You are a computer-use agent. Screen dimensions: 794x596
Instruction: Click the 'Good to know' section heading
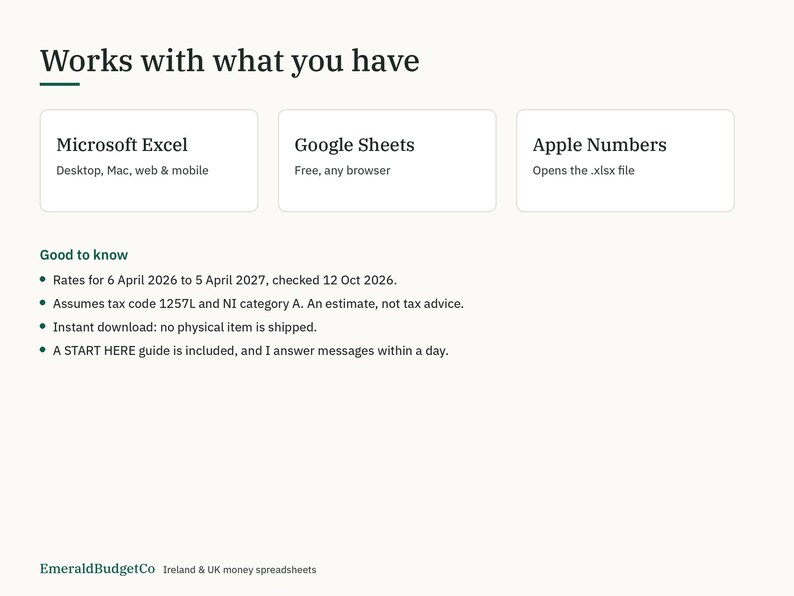84,255
